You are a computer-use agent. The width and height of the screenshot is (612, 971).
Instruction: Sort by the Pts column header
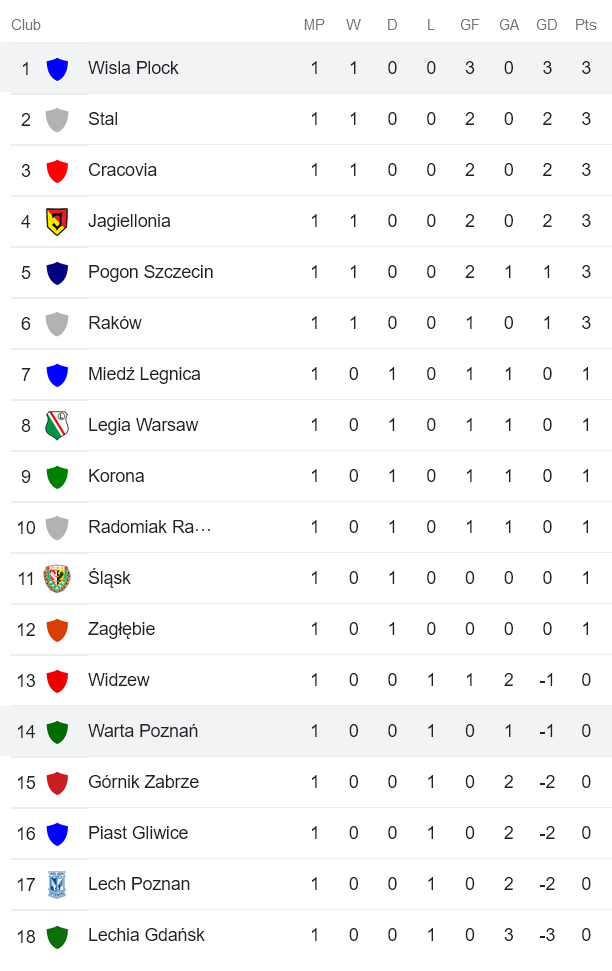585,25
